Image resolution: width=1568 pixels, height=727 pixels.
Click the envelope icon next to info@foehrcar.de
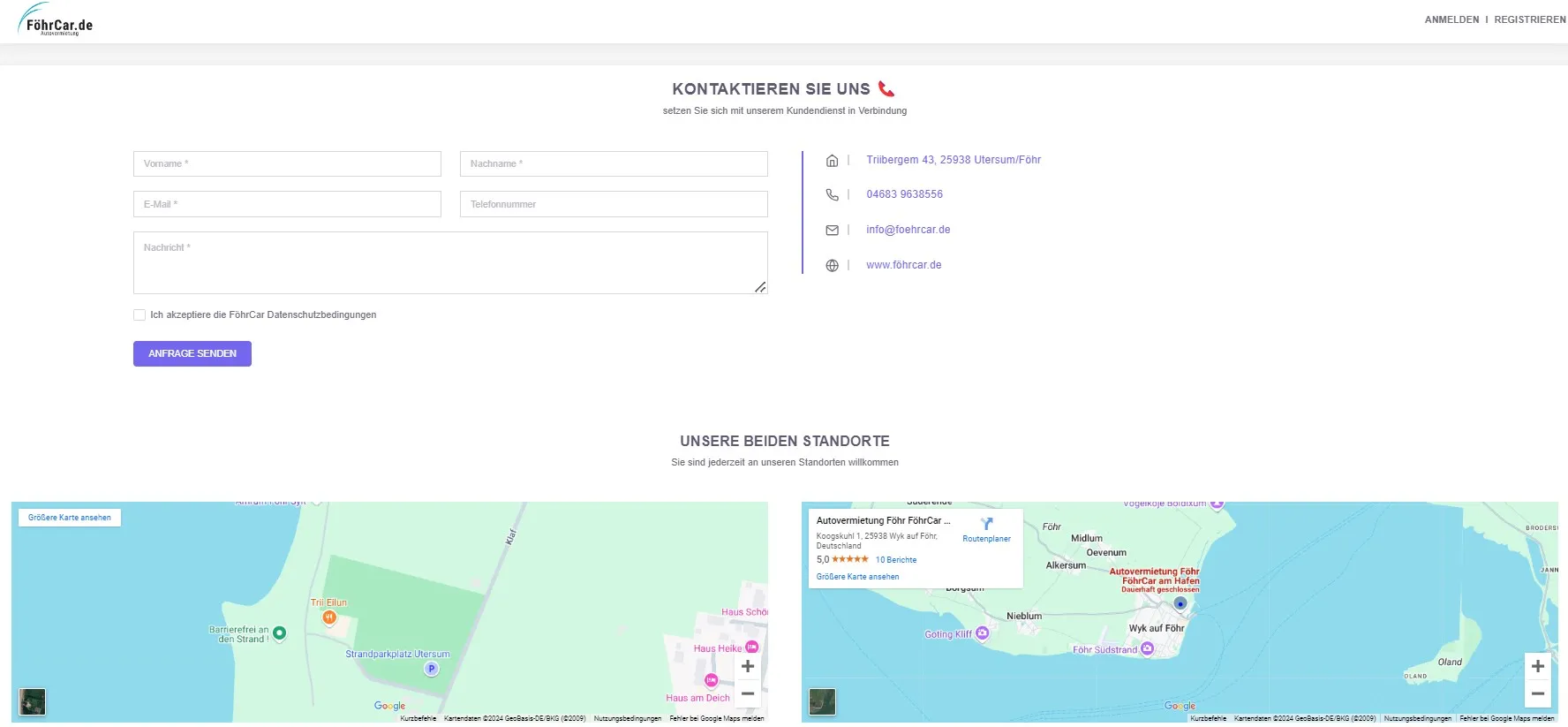(x=832, y=231)
